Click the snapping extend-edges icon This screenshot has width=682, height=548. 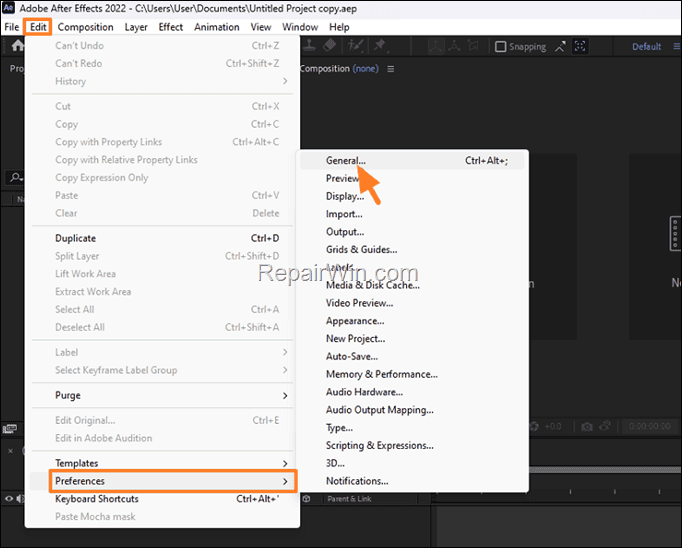pos(560,47)
